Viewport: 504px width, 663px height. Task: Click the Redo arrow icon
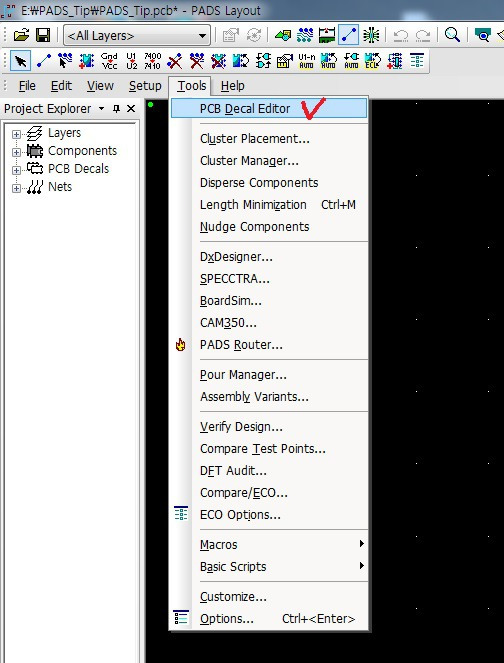423,36
